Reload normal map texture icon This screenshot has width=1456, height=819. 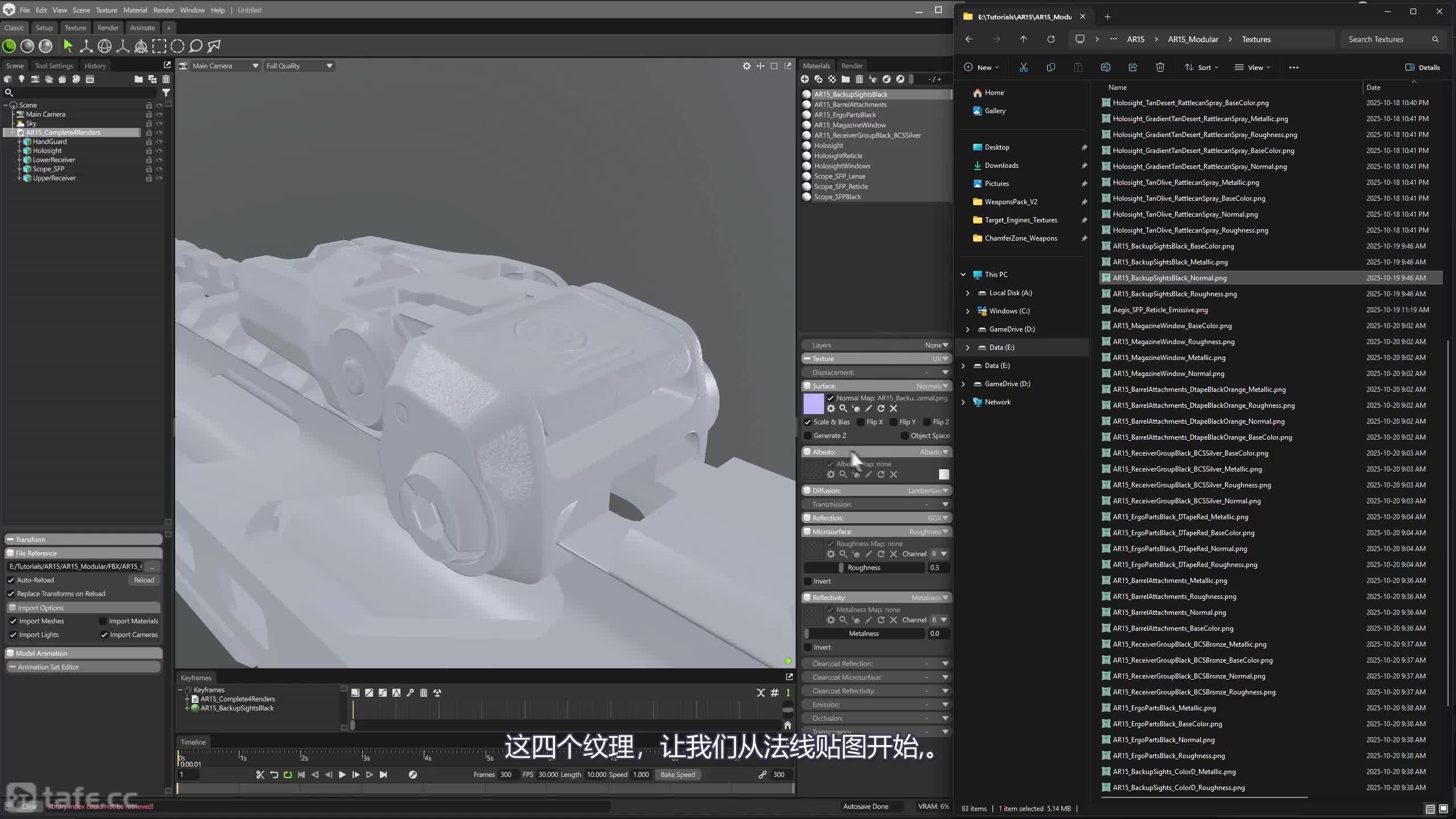(x=881, y=408)
